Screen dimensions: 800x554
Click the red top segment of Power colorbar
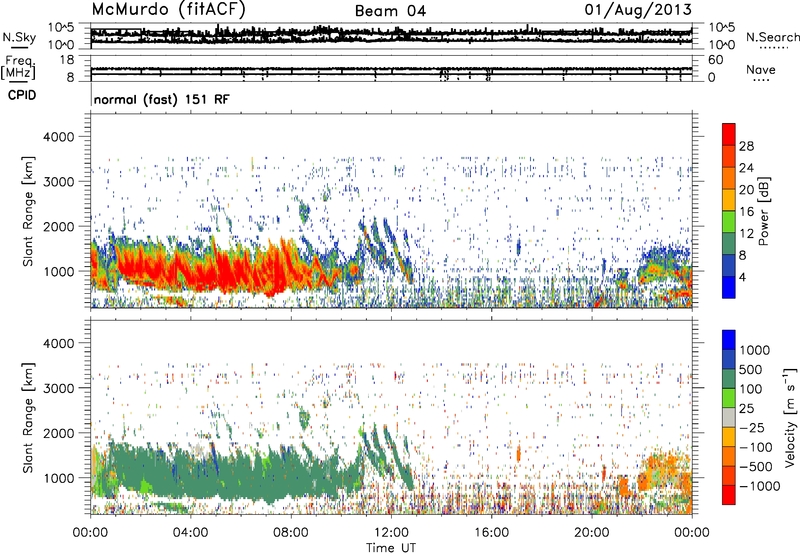coord(729,134)
